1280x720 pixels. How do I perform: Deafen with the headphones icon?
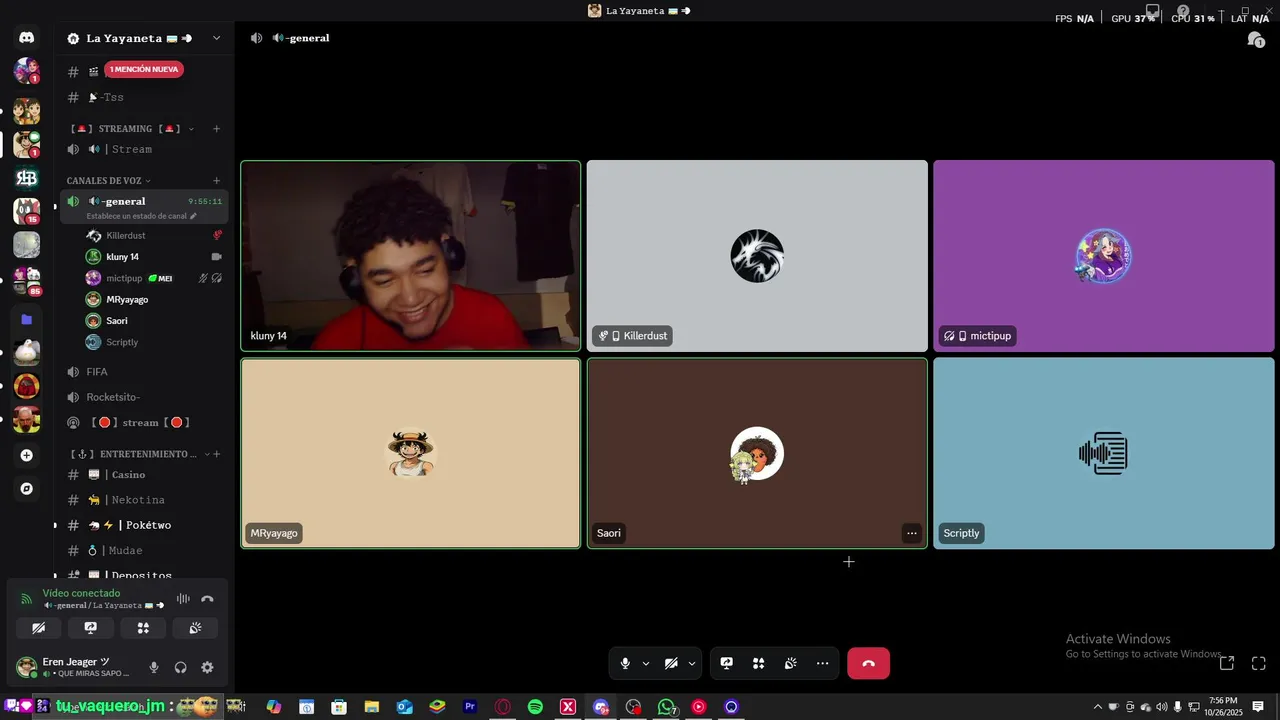(x=181, y=667)
